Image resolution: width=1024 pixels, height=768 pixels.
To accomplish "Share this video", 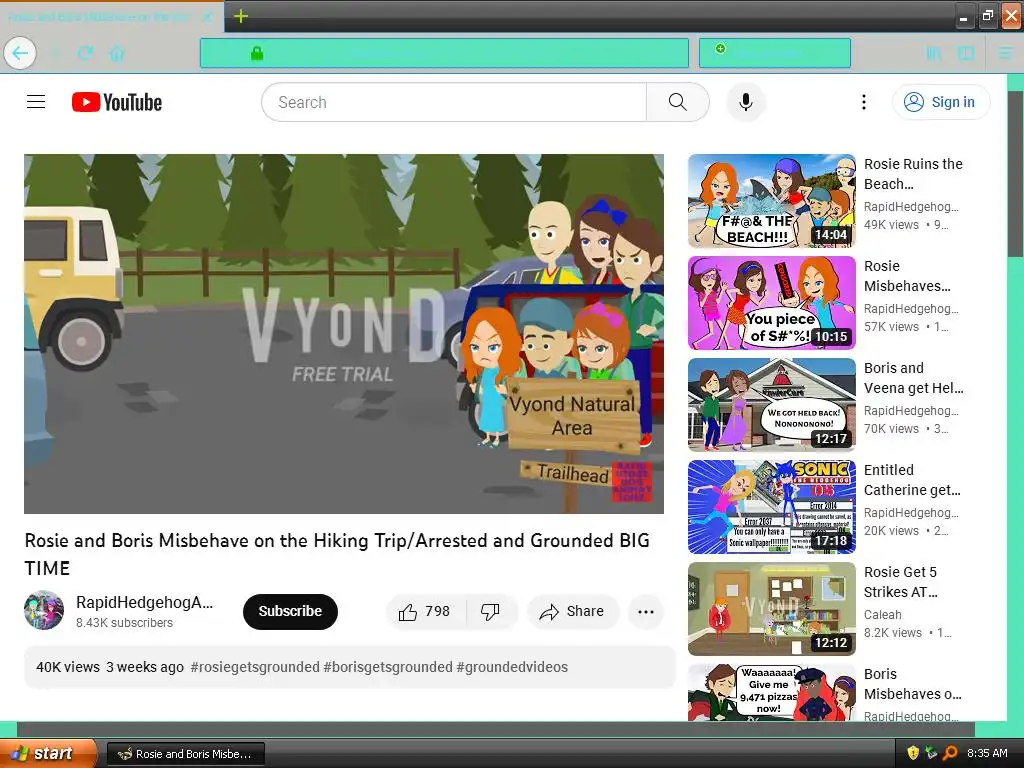I will point(572,611).
